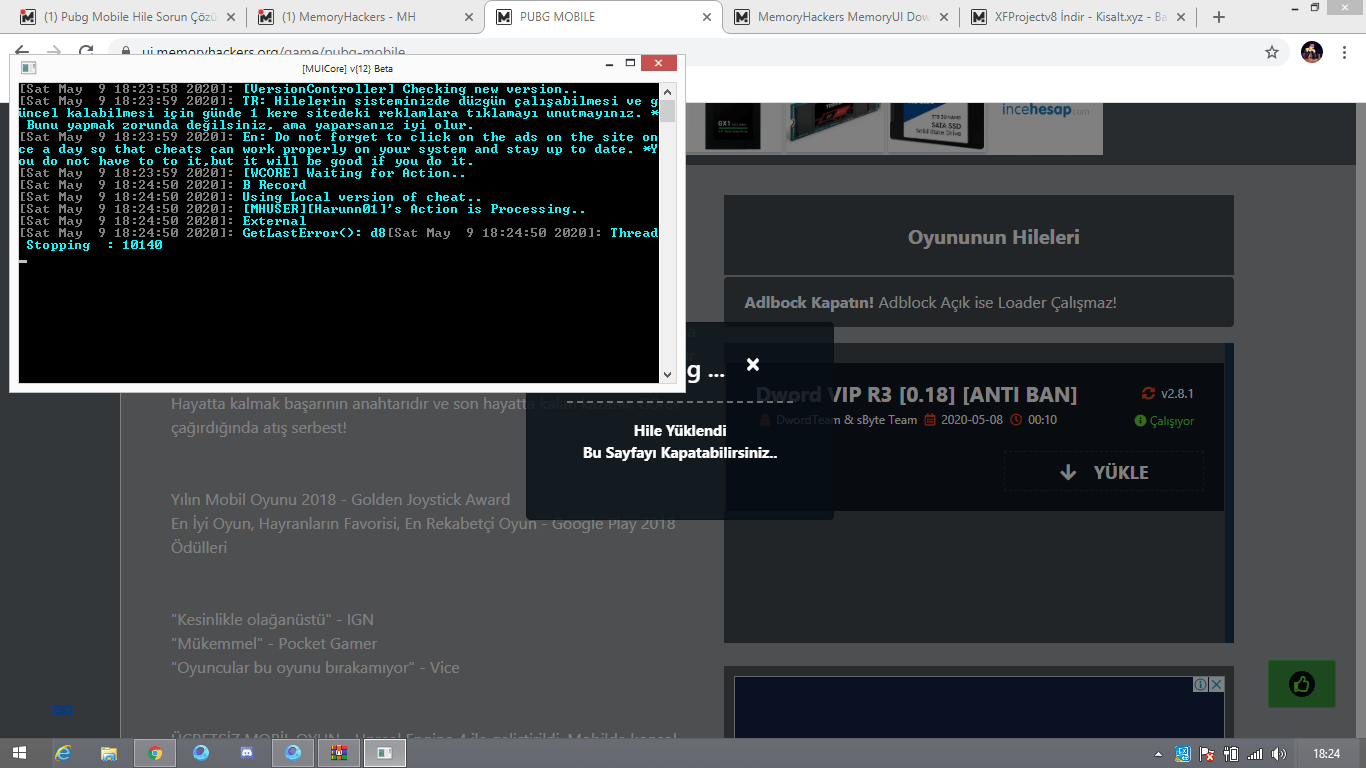This screenshot has height=768, width=1366.
Task: Close the XFProjectv8 İndir tab
Action: 1181,17
